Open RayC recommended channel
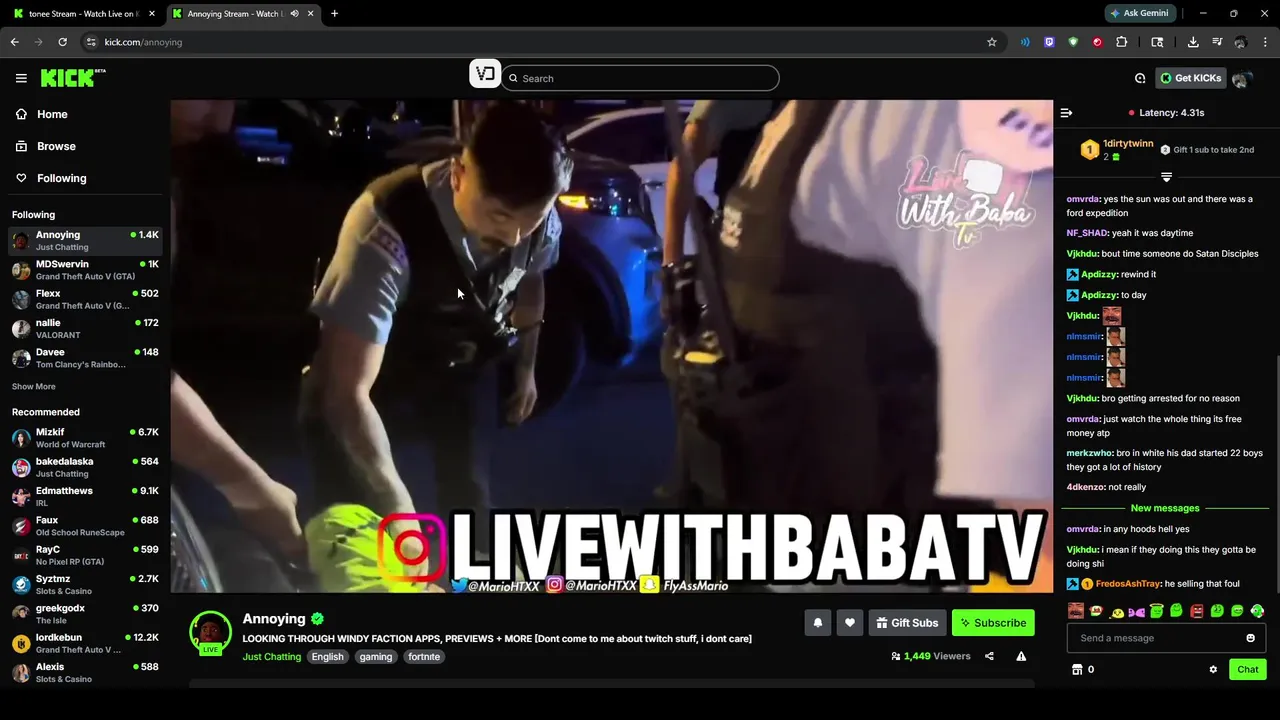1280x720 pixels. tap(85, 555)
